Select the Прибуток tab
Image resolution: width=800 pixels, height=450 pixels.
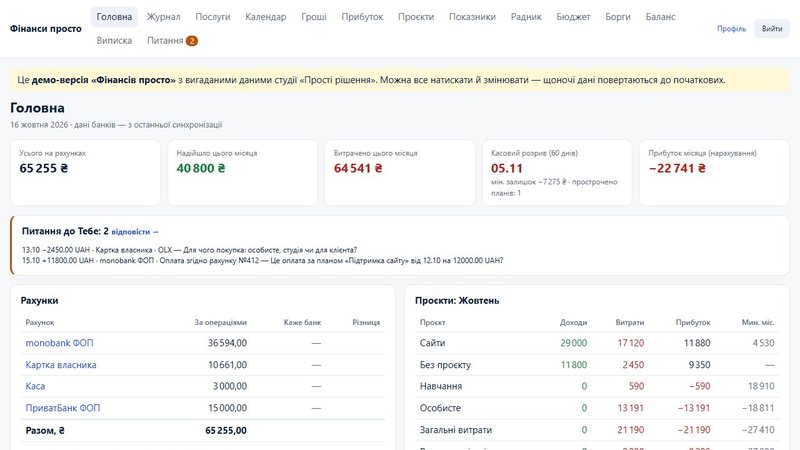coord(362,17)
